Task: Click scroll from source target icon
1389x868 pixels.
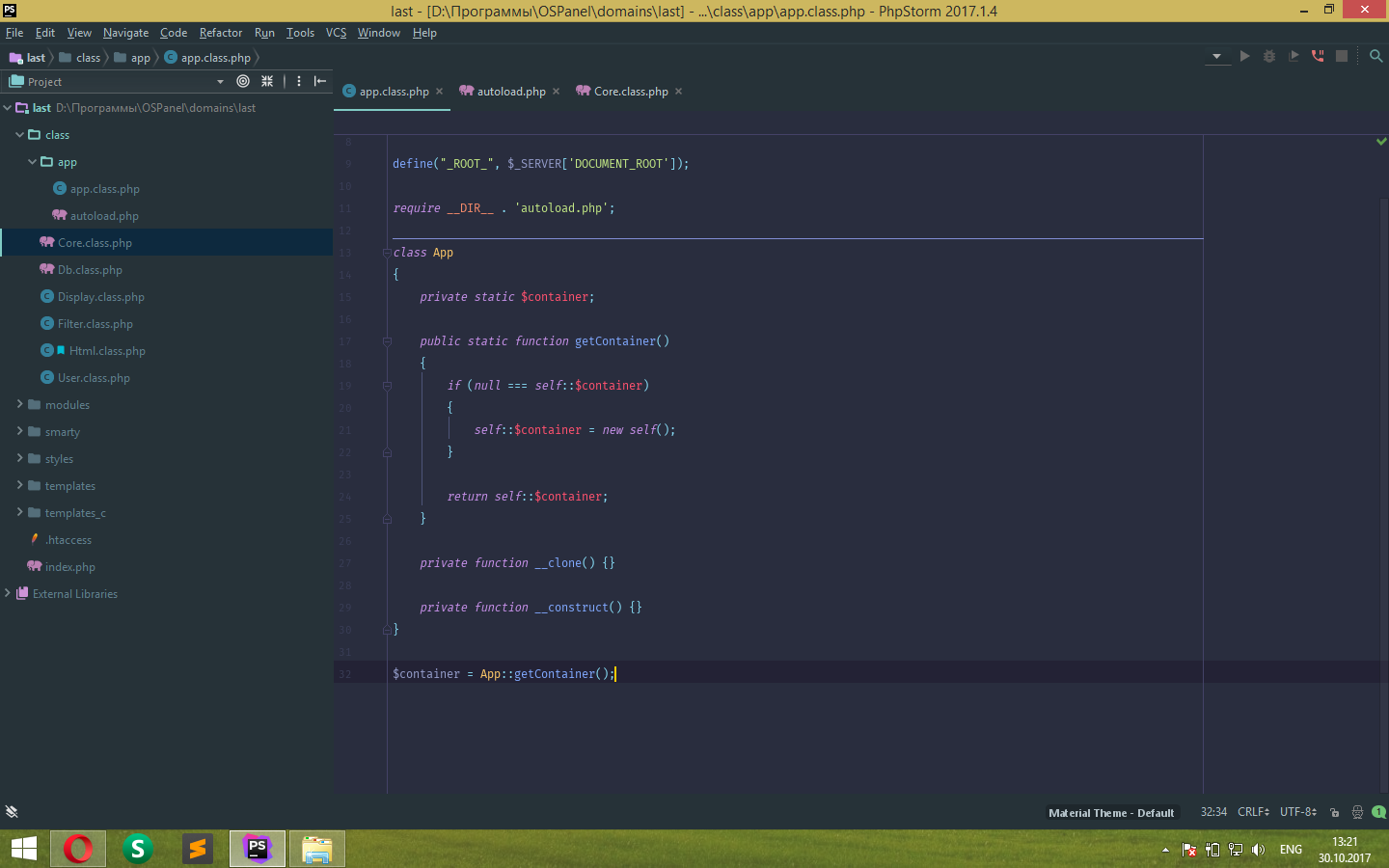Action: [243, 81]
